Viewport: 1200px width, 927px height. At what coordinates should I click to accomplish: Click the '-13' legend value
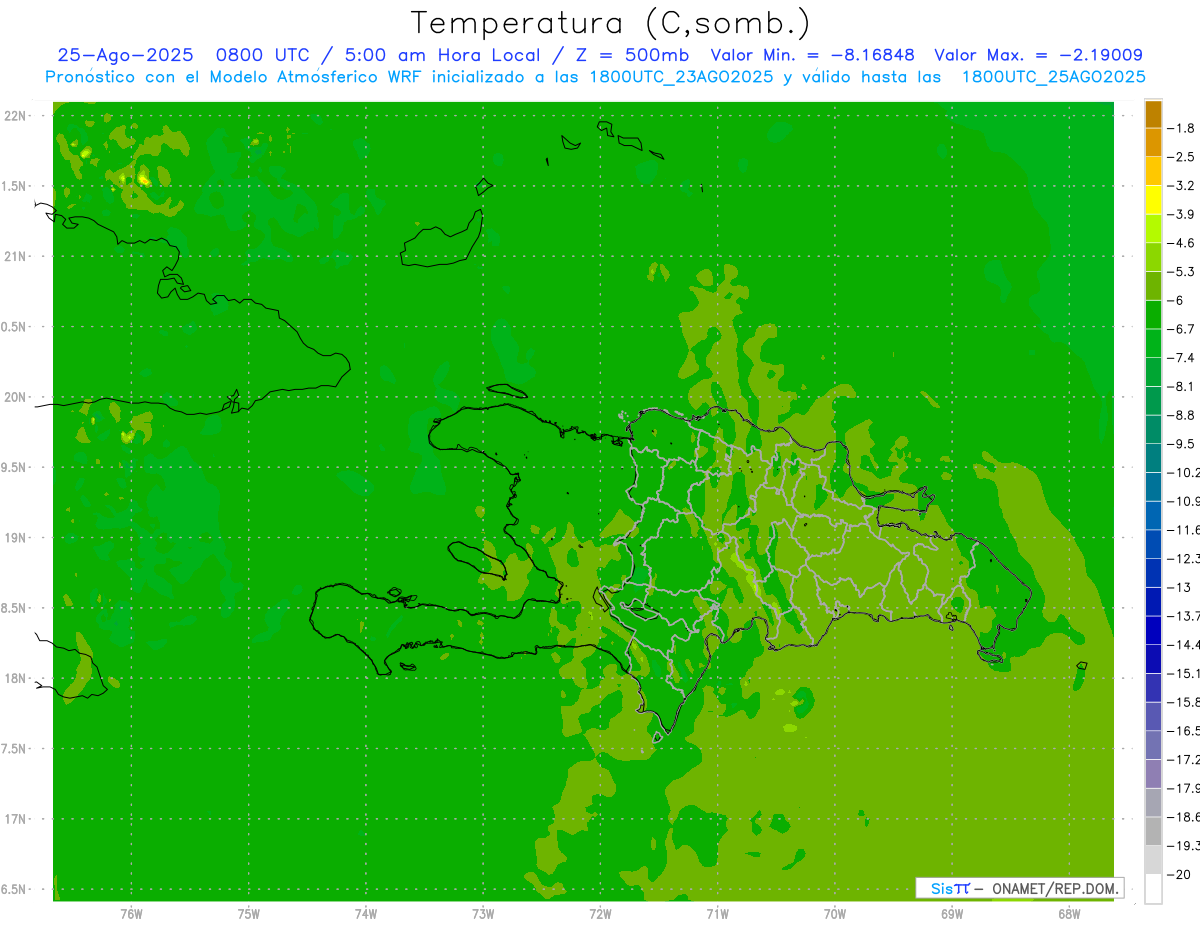1181,587
